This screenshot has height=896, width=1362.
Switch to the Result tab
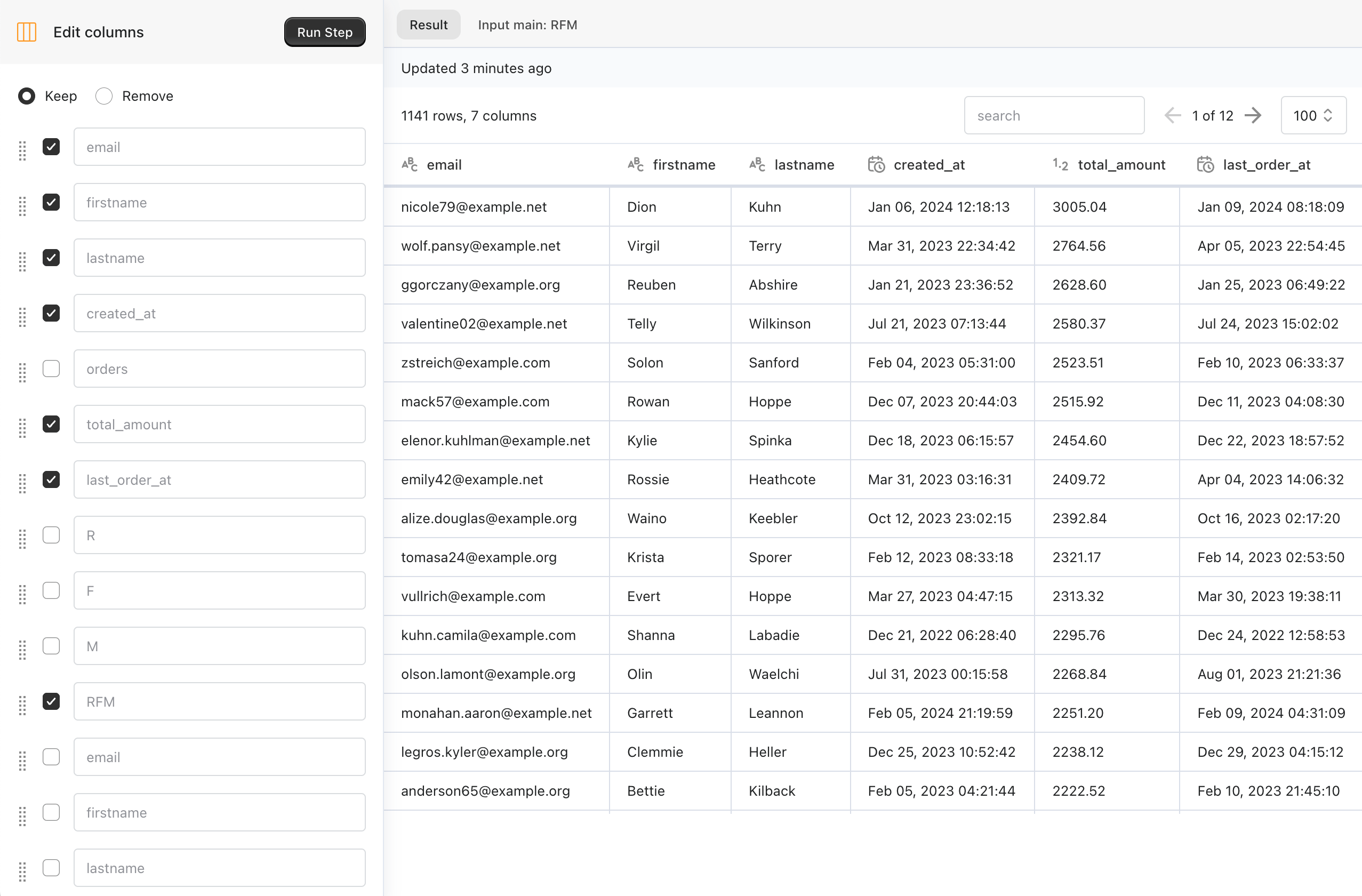click(x=429, y=25)
